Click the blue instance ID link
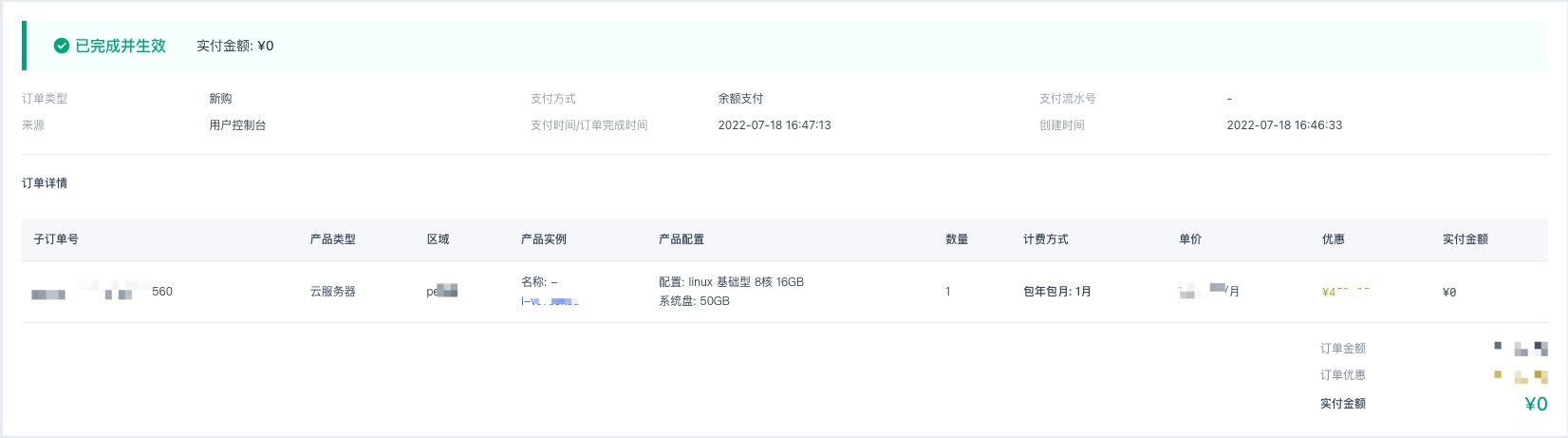The width and height of the screenshot is (1568, 438). point(550,301)
